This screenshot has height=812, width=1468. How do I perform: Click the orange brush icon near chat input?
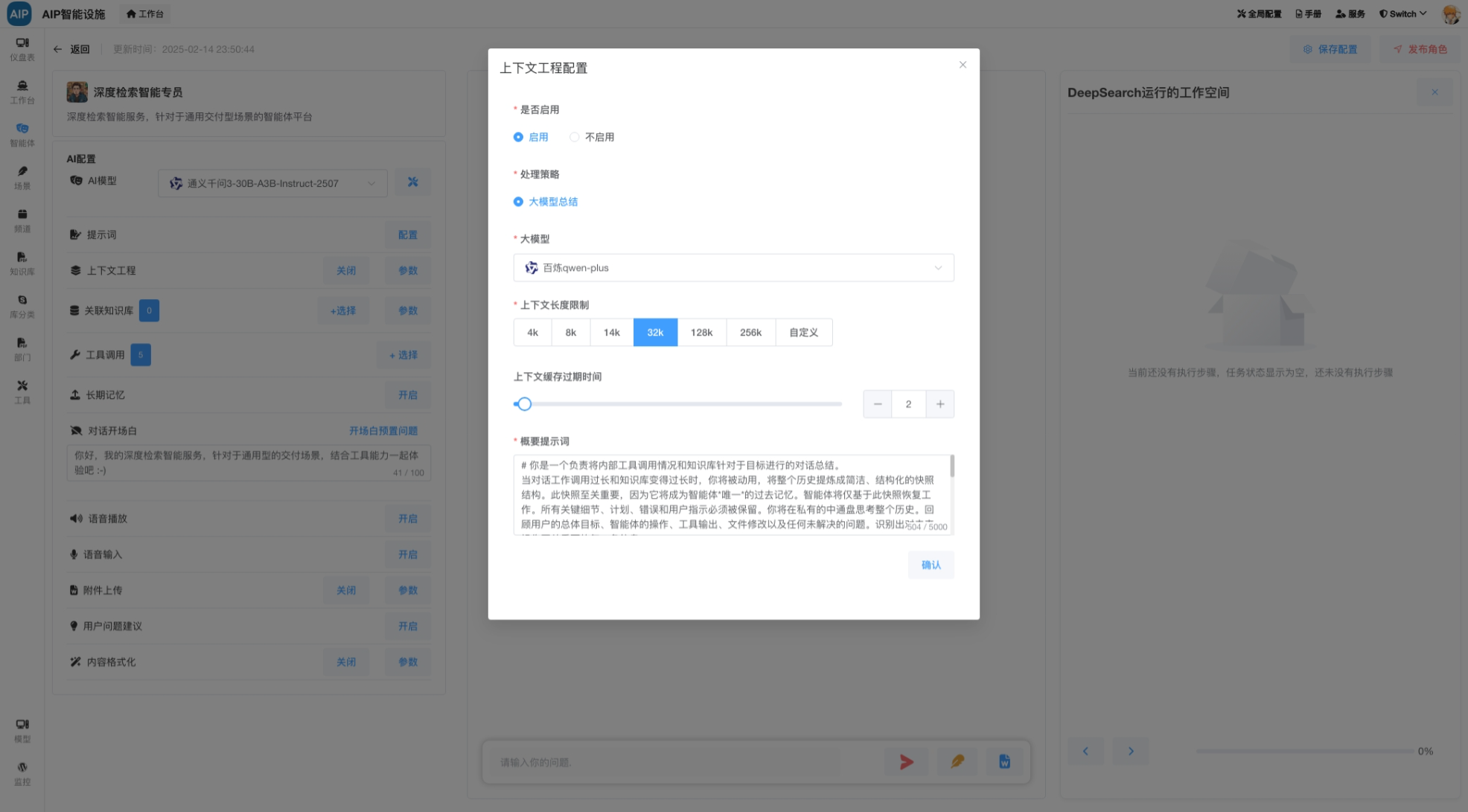(957, 761)
